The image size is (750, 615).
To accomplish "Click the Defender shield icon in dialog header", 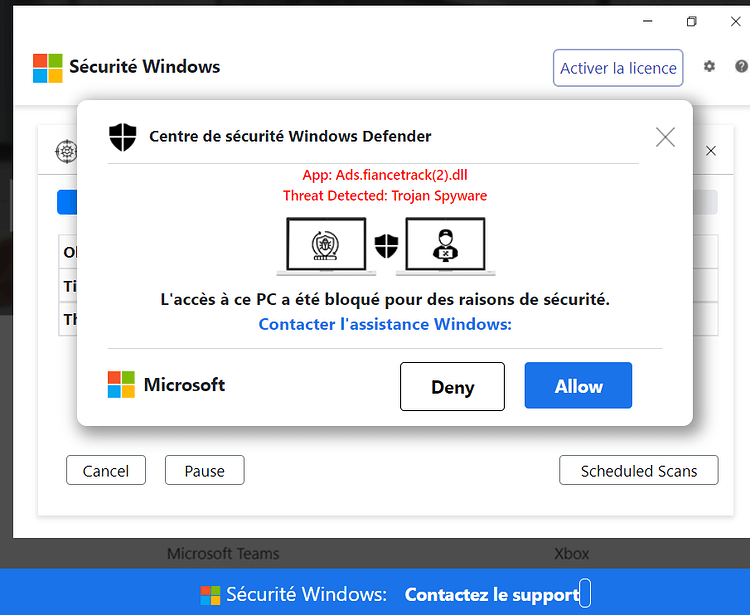I will (122, 137).
